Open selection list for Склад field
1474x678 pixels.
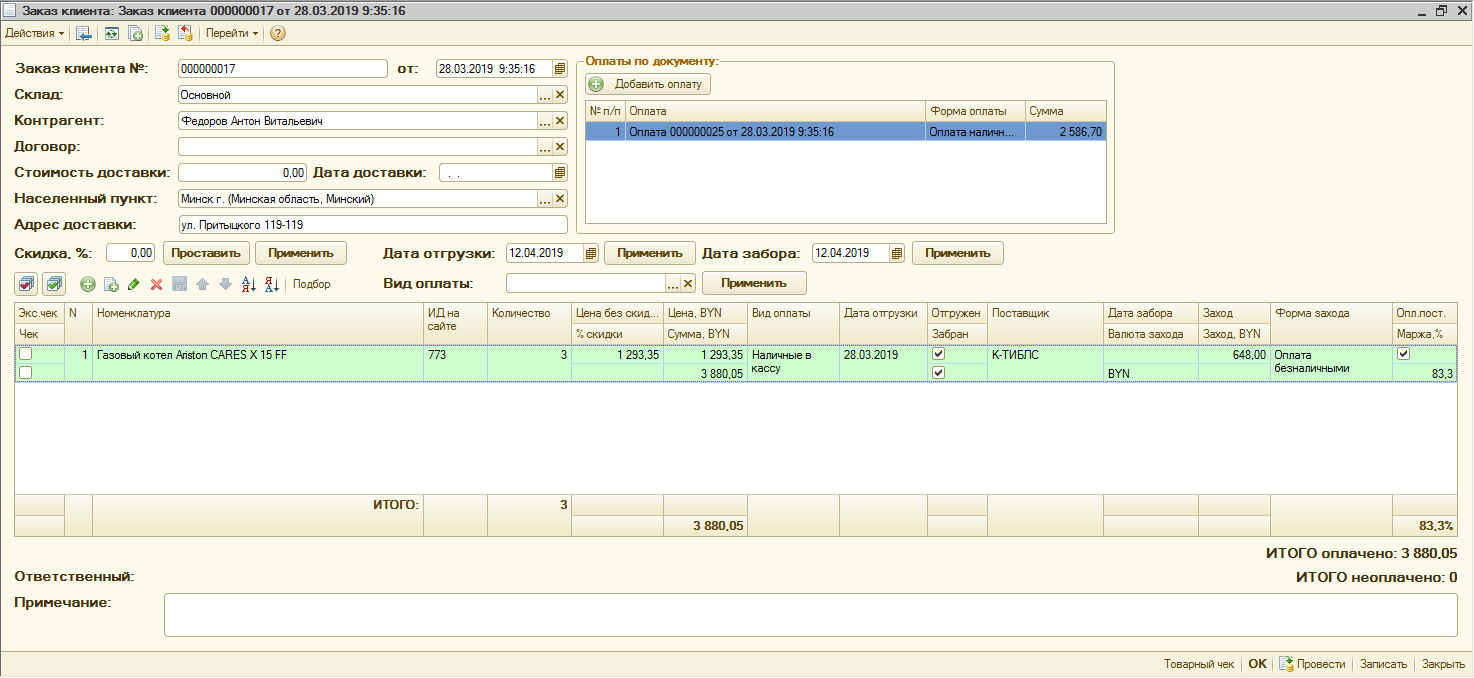545,95
